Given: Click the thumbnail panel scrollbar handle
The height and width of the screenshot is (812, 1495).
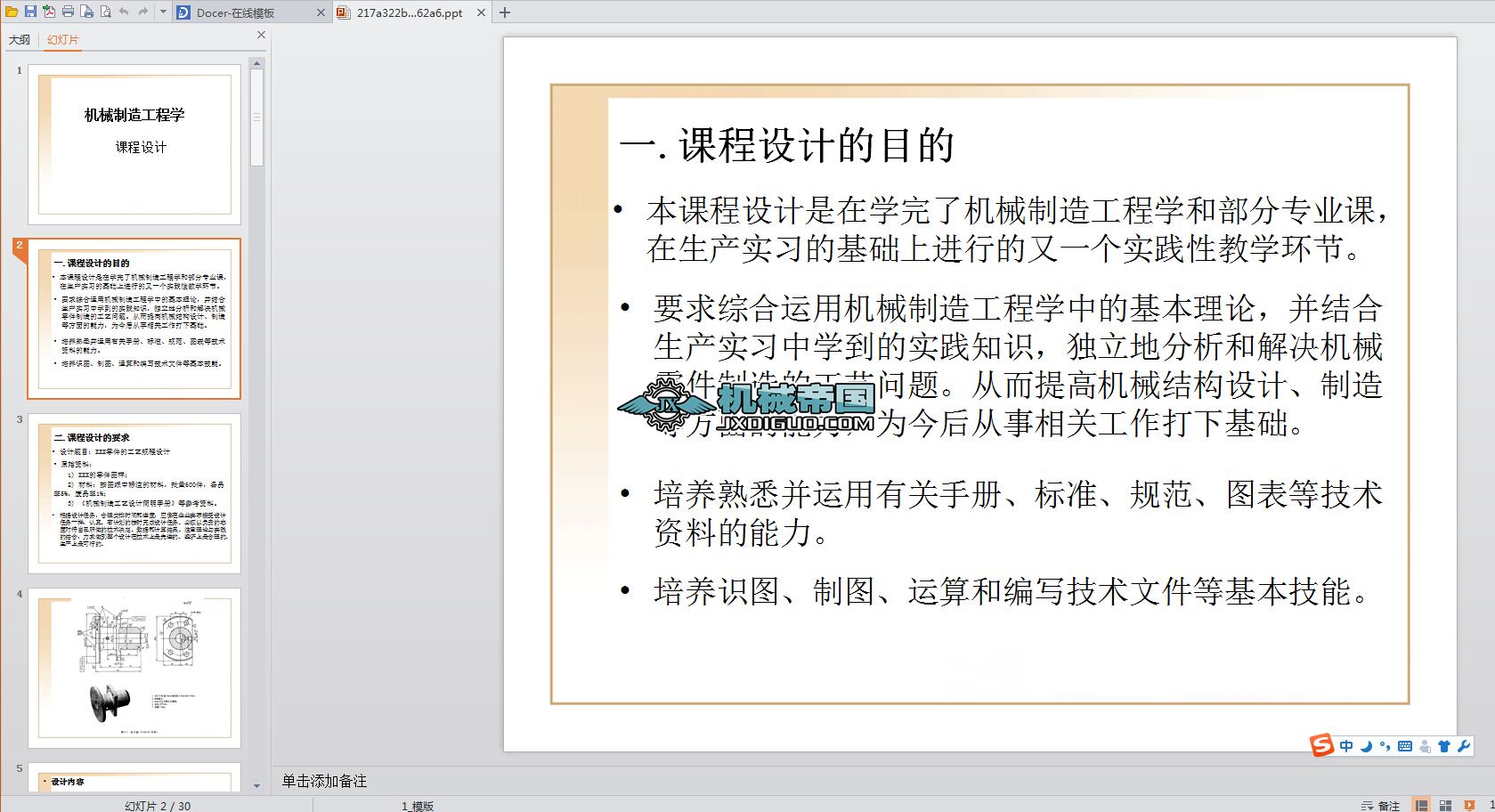Looking at the screenshot, I should (x=257, y=118).
